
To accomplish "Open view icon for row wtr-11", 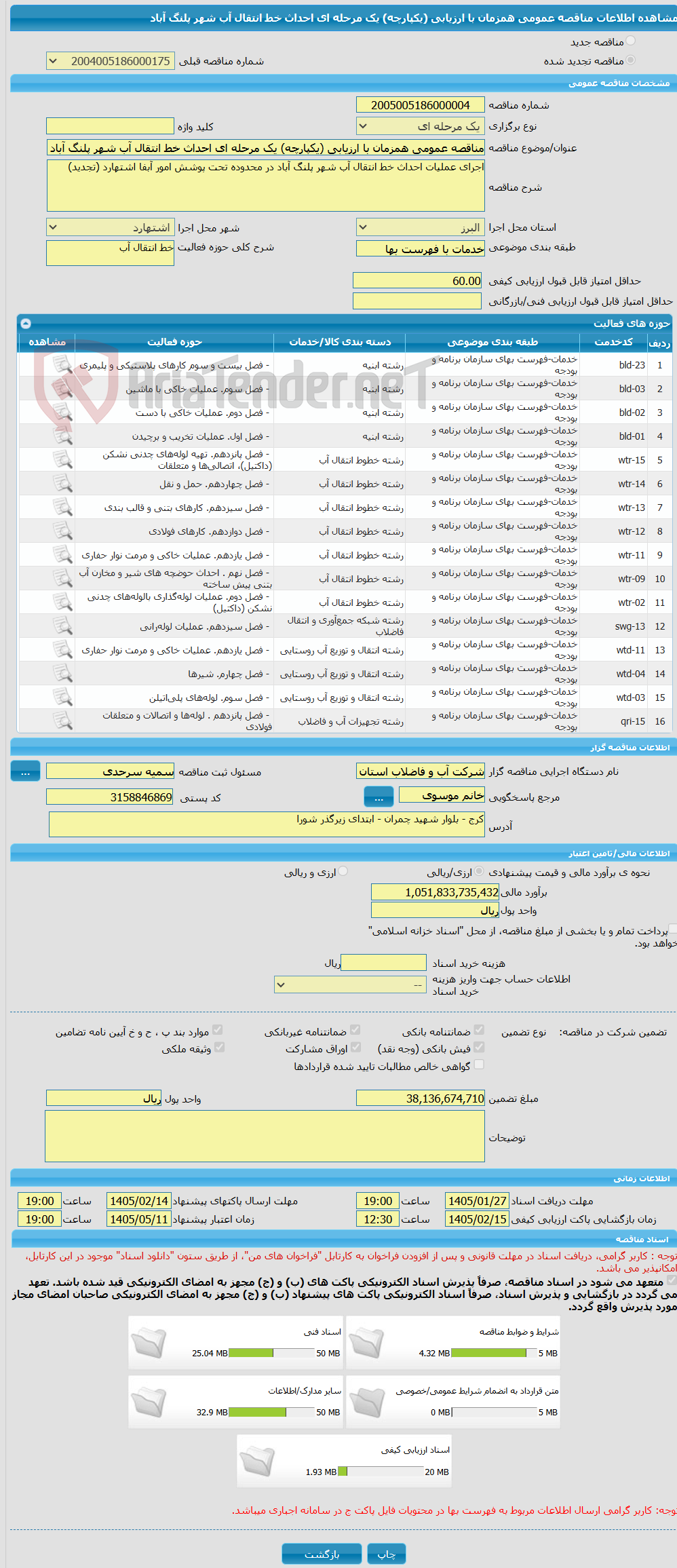I will coord(62,555).
